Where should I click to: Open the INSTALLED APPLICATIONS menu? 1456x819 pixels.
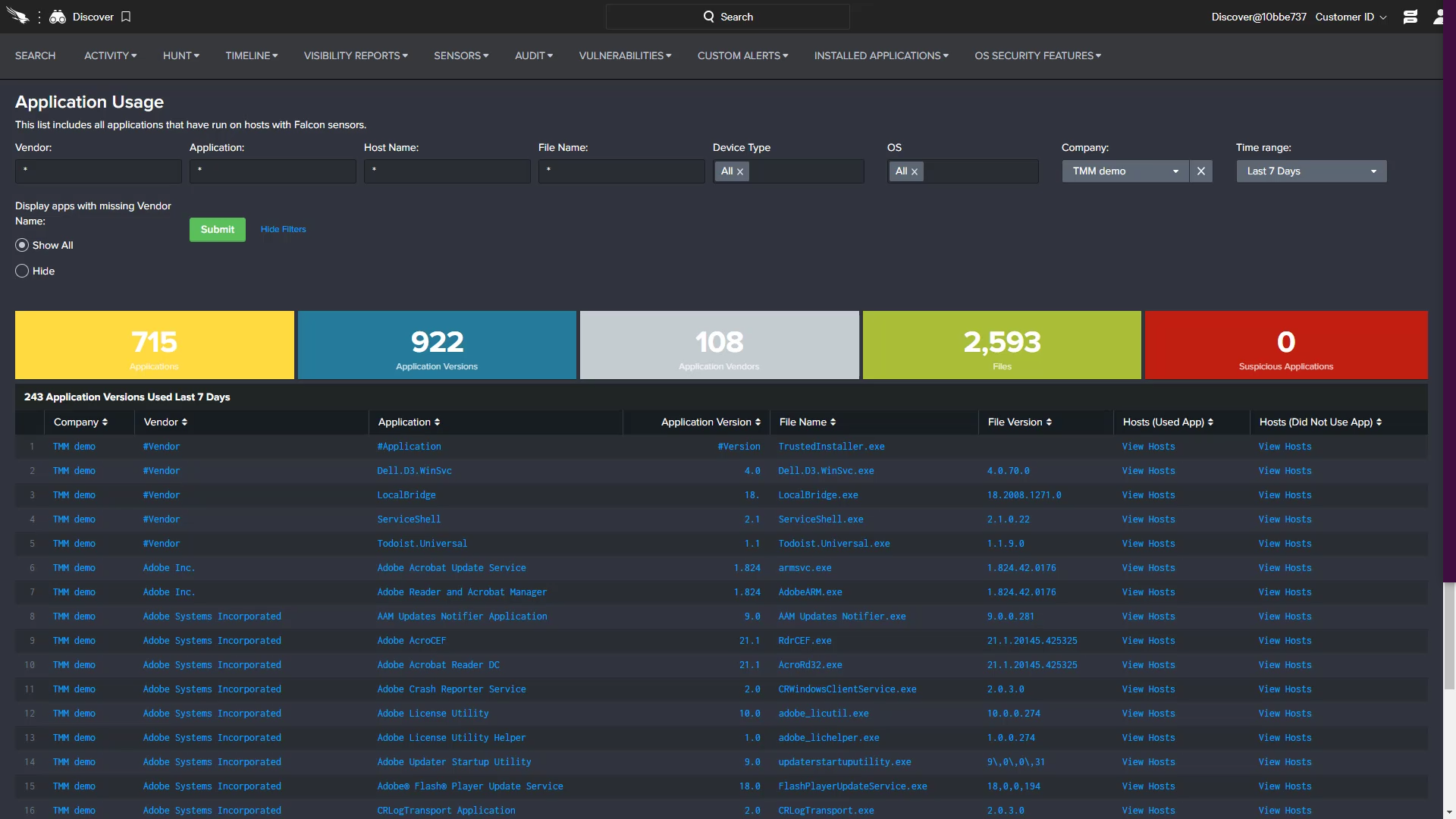(x=881, y=55)
